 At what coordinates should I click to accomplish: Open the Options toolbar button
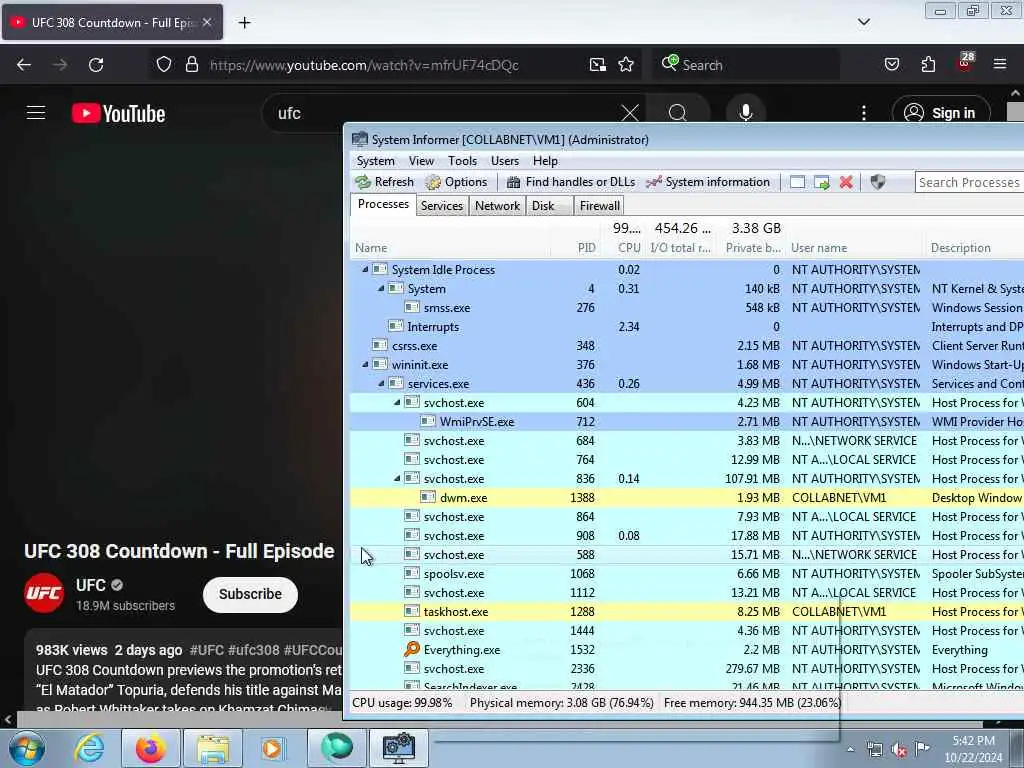(x=456, y=182)
